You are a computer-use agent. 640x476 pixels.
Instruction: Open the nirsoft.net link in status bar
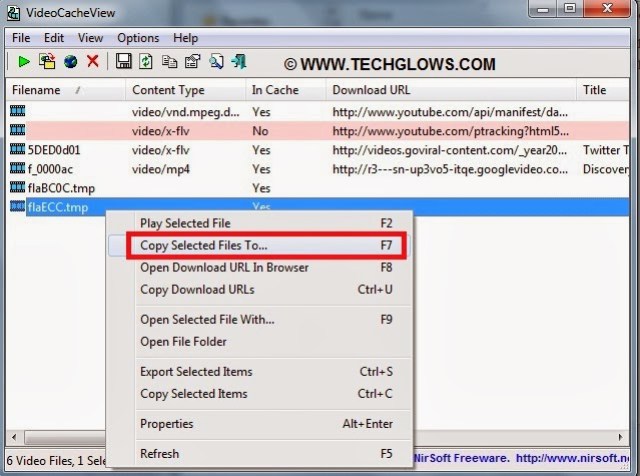pyautogui.click(x=573, y=458)
